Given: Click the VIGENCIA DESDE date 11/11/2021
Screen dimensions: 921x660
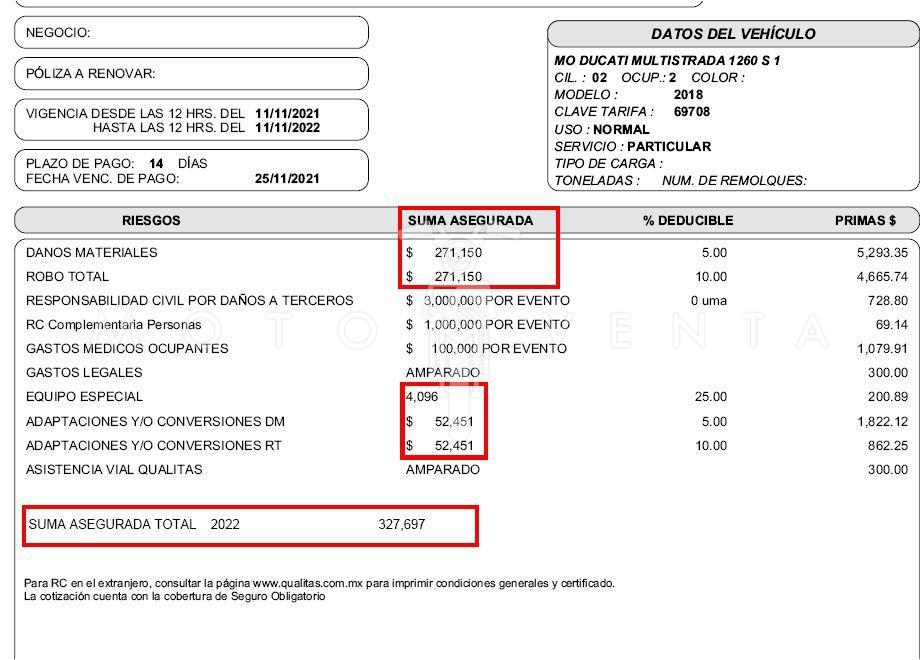Looking at the screenshot, I should pyautogui.click(x=287, y=114).
